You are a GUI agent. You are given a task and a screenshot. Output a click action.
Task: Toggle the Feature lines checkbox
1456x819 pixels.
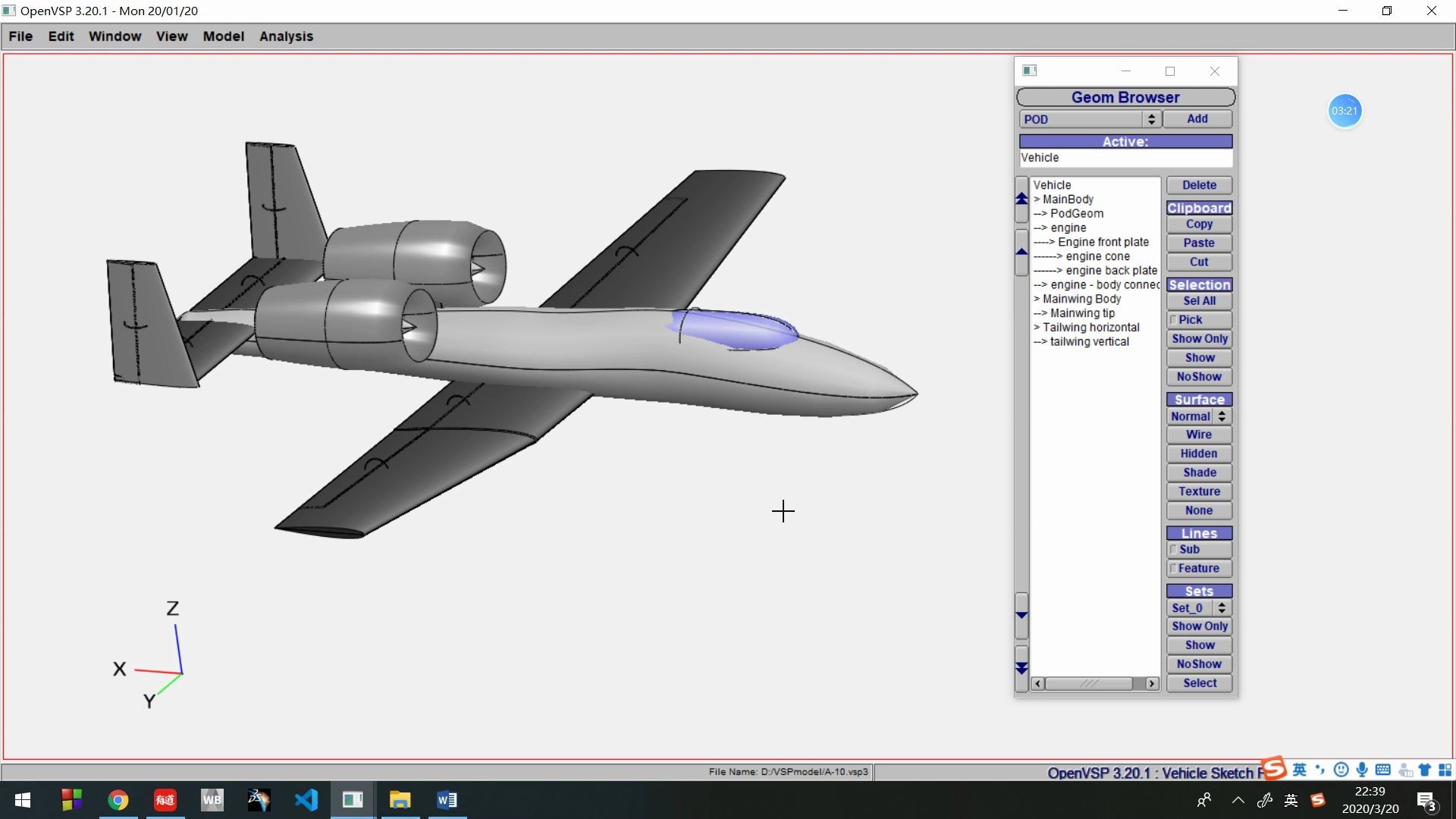1174,569
